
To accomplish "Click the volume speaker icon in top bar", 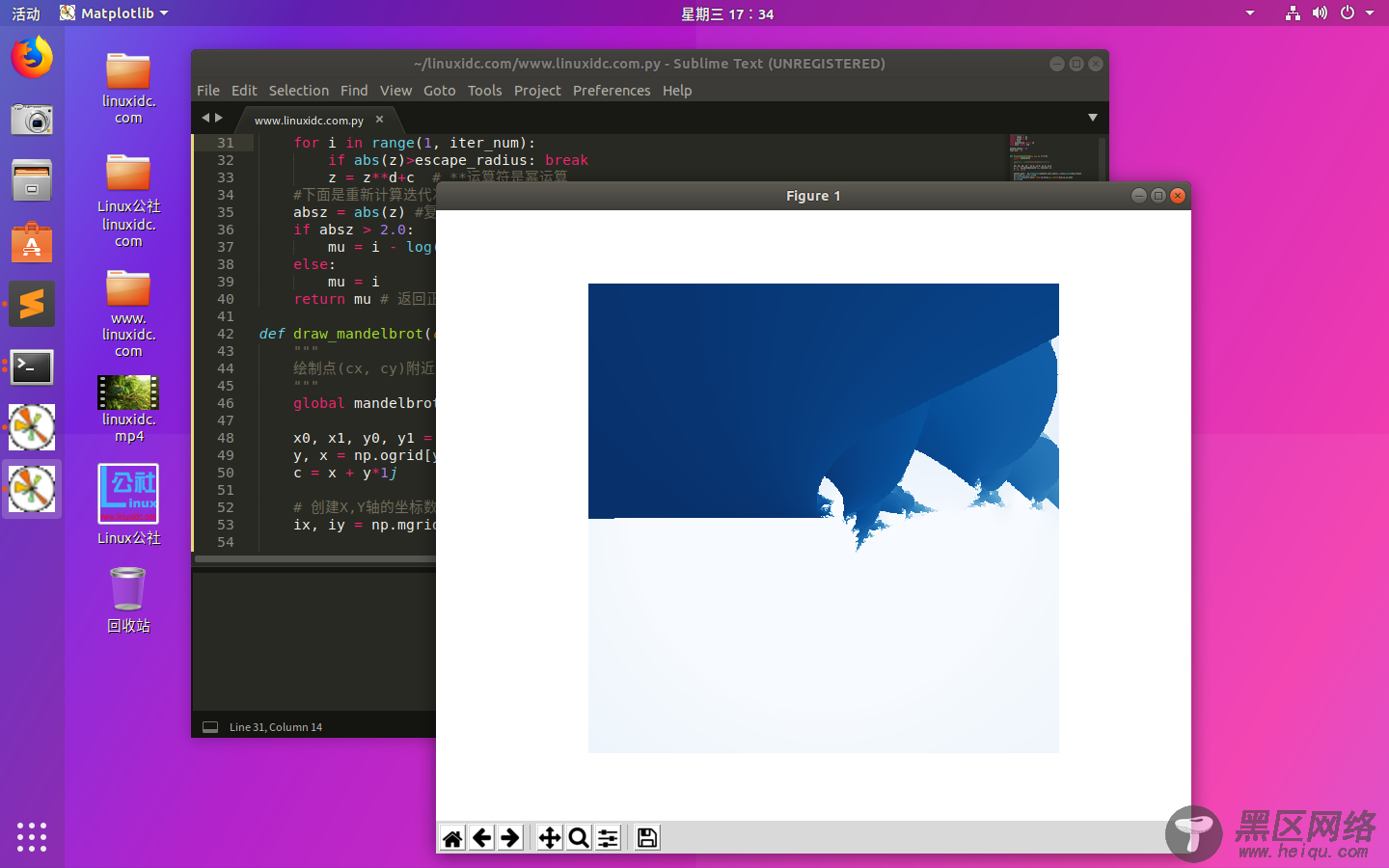I will (x=1320, y=14).
